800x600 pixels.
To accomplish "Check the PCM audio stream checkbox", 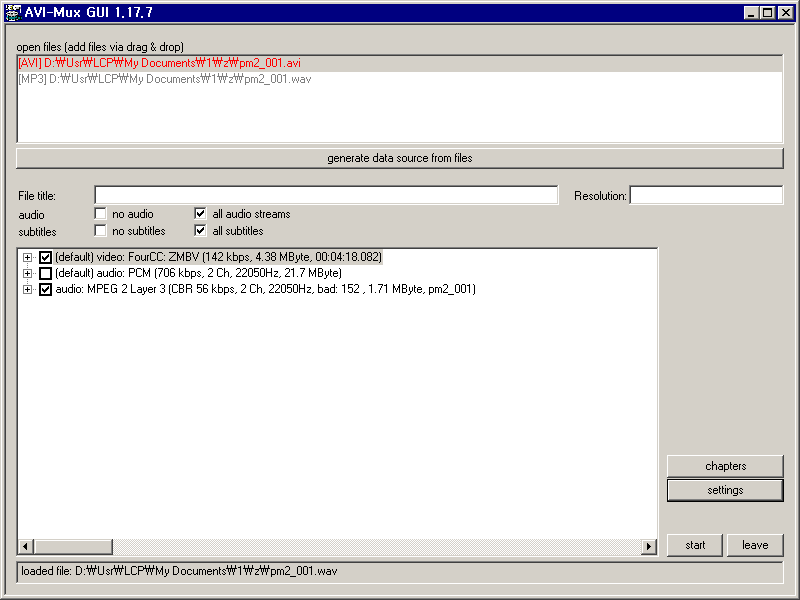I will pos(45,273).
